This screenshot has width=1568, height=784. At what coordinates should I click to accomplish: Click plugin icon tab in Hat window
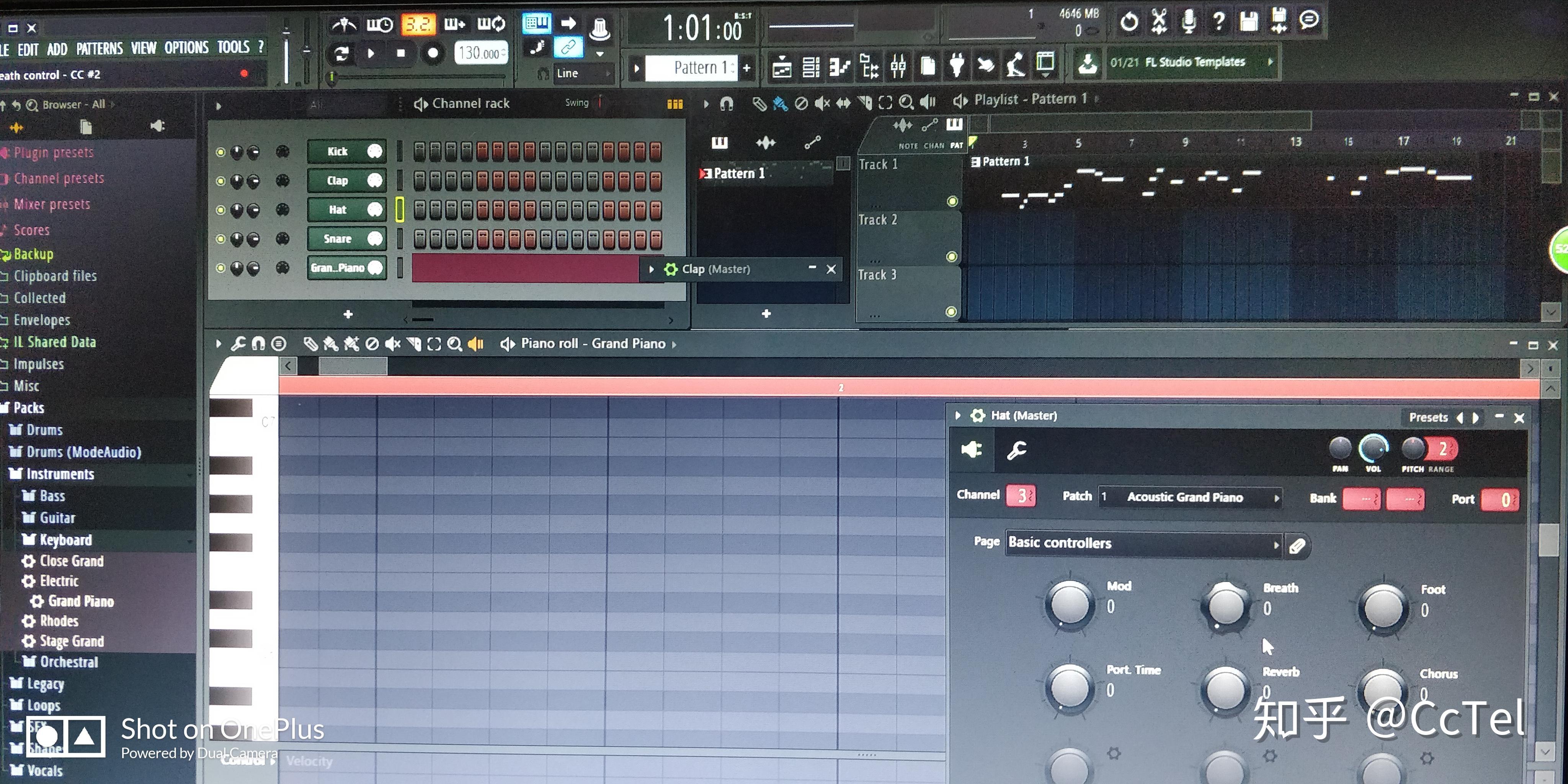972,450
